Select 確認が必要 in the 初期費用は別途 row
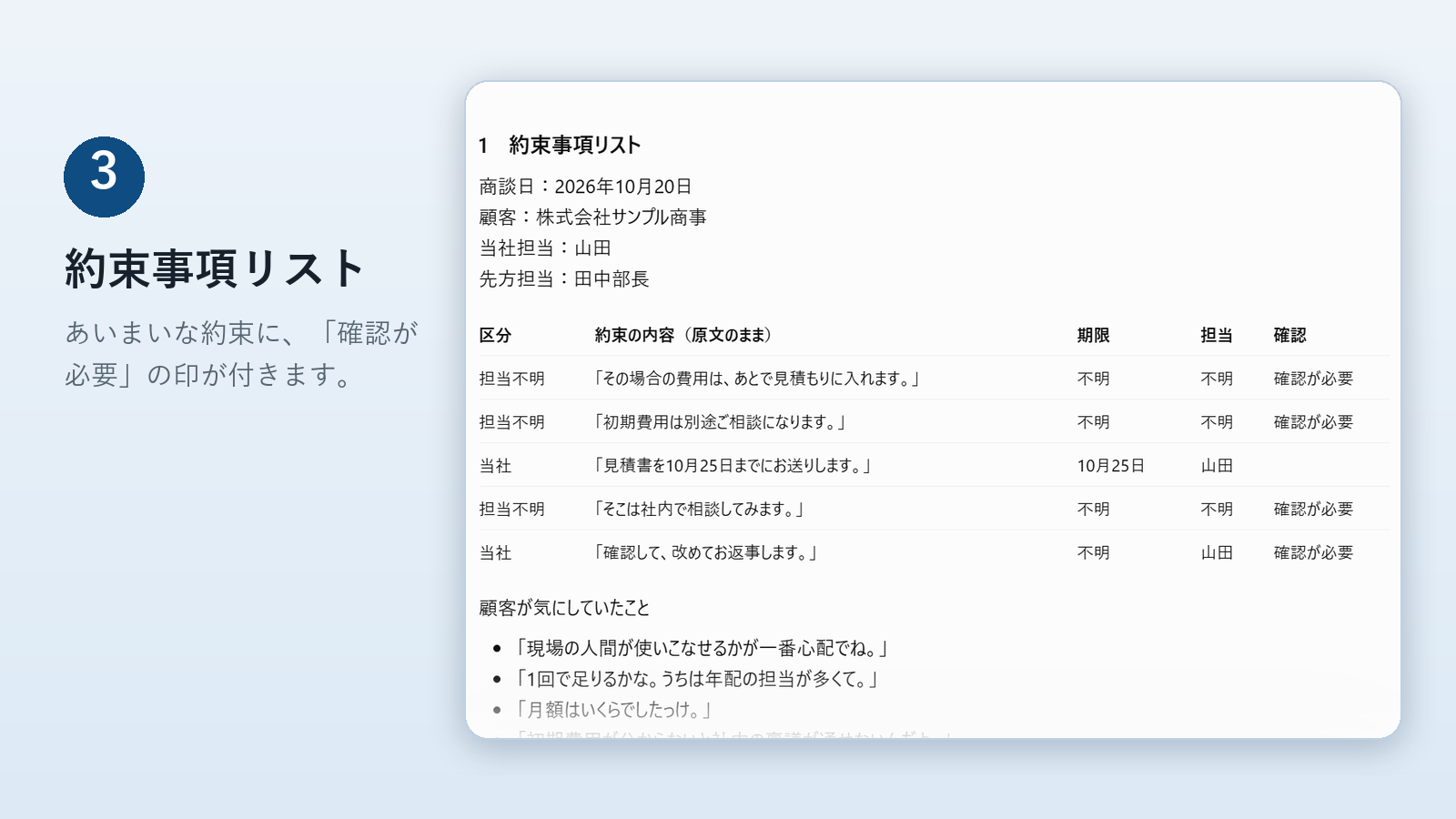 click(x=1313, y=422)
